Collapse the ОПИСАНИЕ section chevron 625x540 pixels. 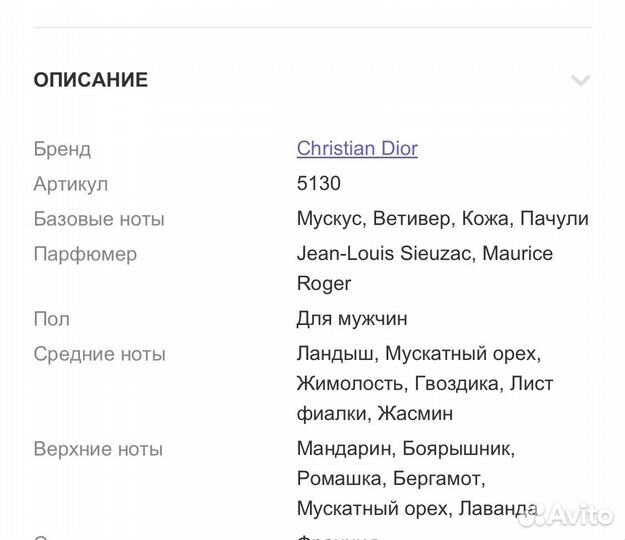(x=580, y=80)
